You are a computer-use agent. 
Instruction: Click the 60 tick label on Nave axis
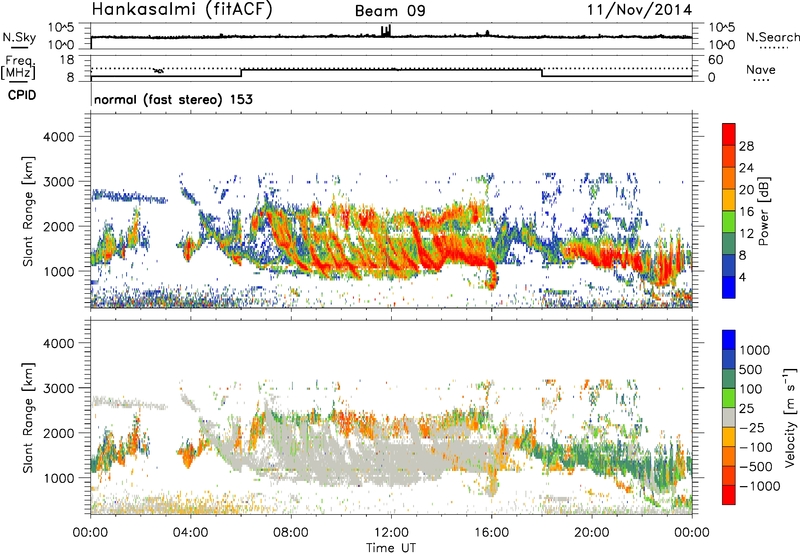[x=715, y=60]
